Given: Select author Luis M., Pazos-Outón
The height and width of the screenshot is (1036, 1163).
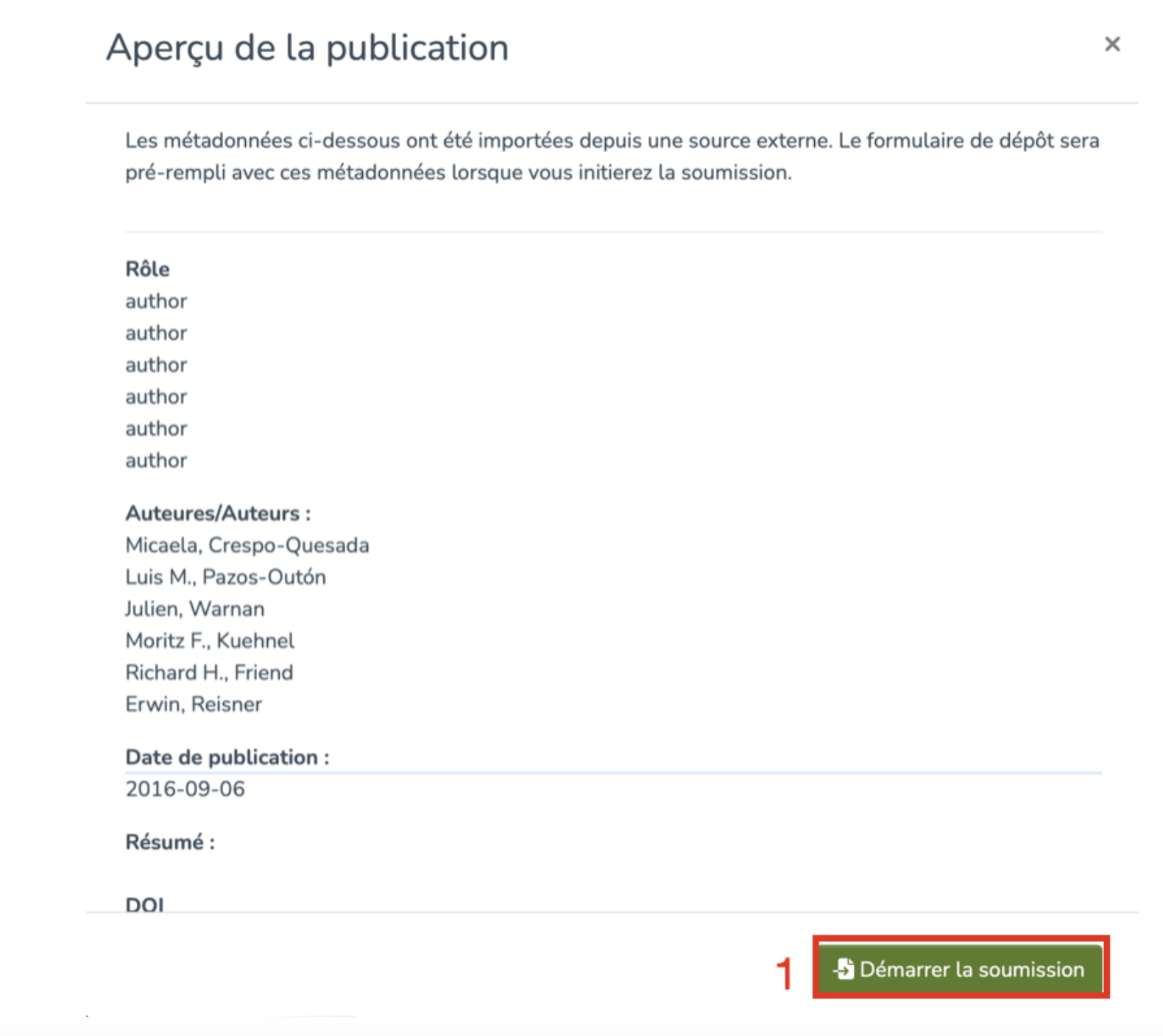Looking at the screenshot, I should (x=225, y=577).
